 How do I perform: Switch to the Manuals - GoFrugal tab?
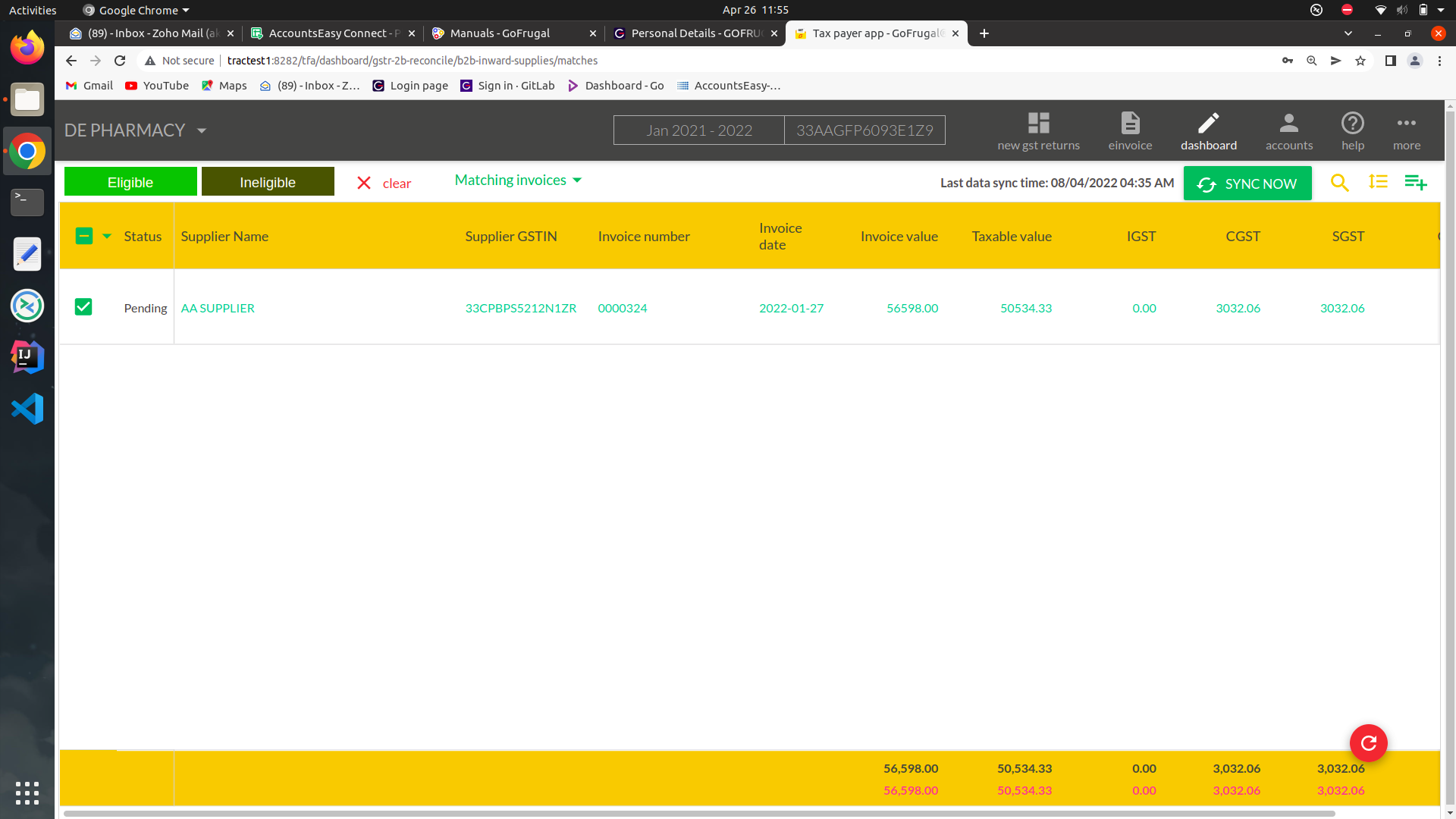500,33
